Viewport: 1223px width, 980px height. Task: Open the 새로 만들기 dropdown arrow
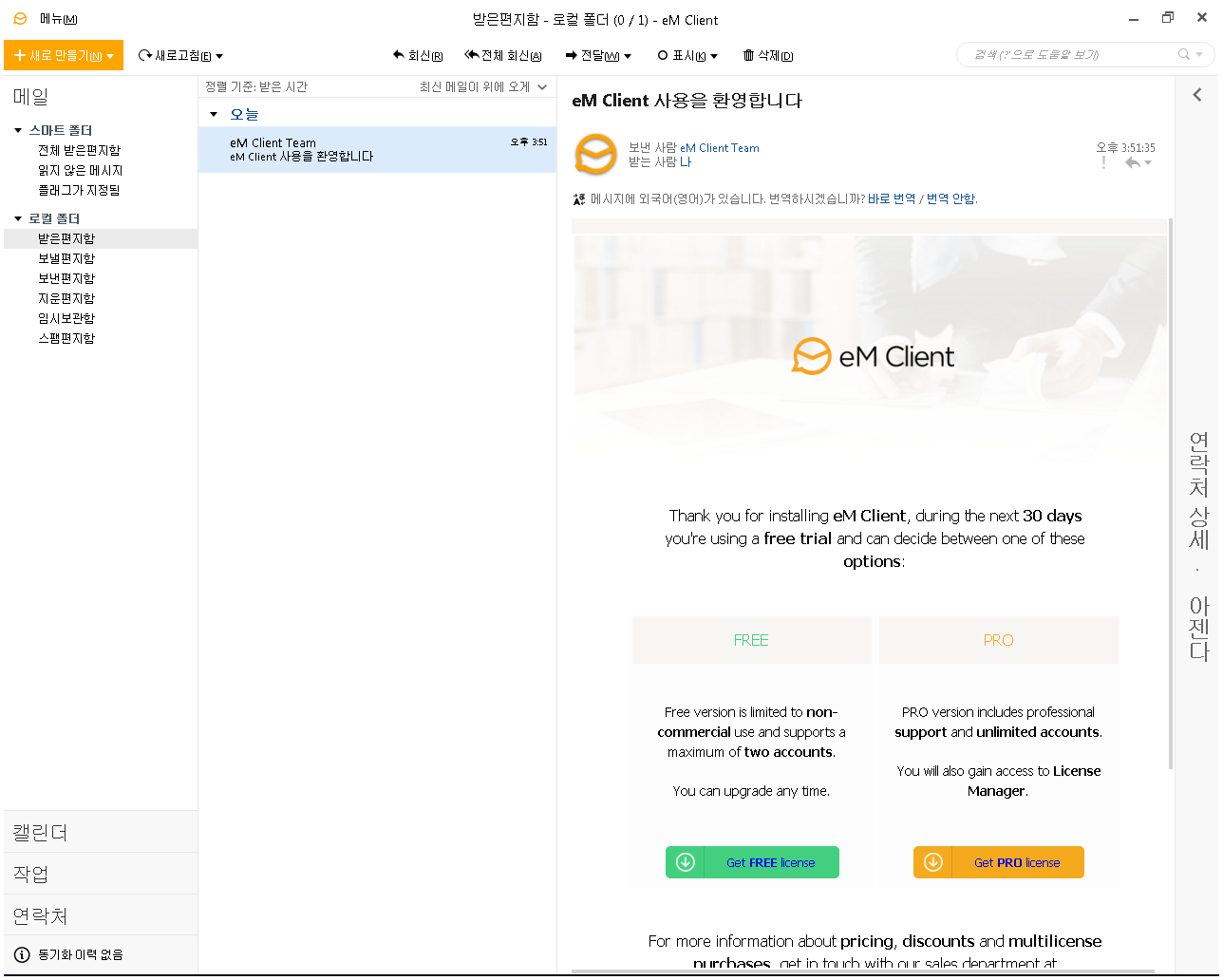click(111, 56)
